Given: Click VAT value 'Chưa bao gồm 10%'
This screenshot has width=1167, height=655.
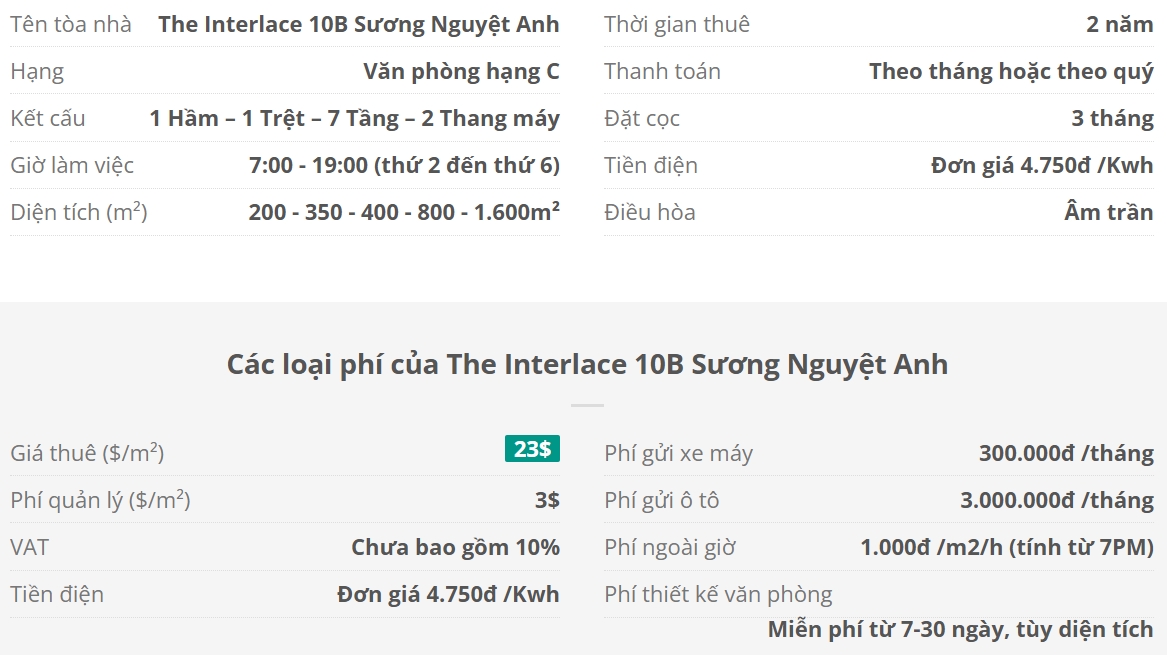Looking at the screenshot, I should [455, 547].
